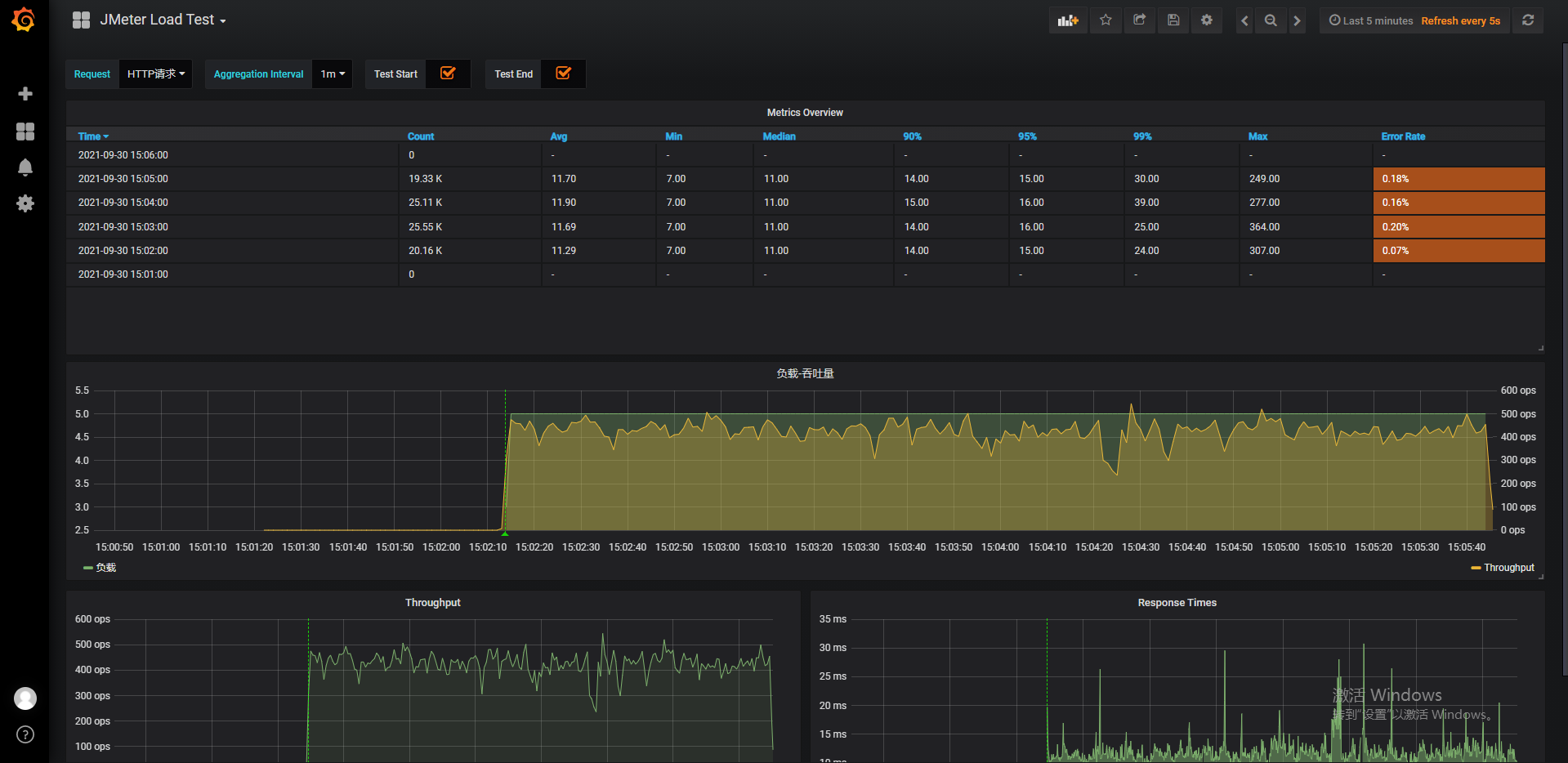Sort table by Error Rate column header
The image size is (1568, 763).
(1403, 136)
